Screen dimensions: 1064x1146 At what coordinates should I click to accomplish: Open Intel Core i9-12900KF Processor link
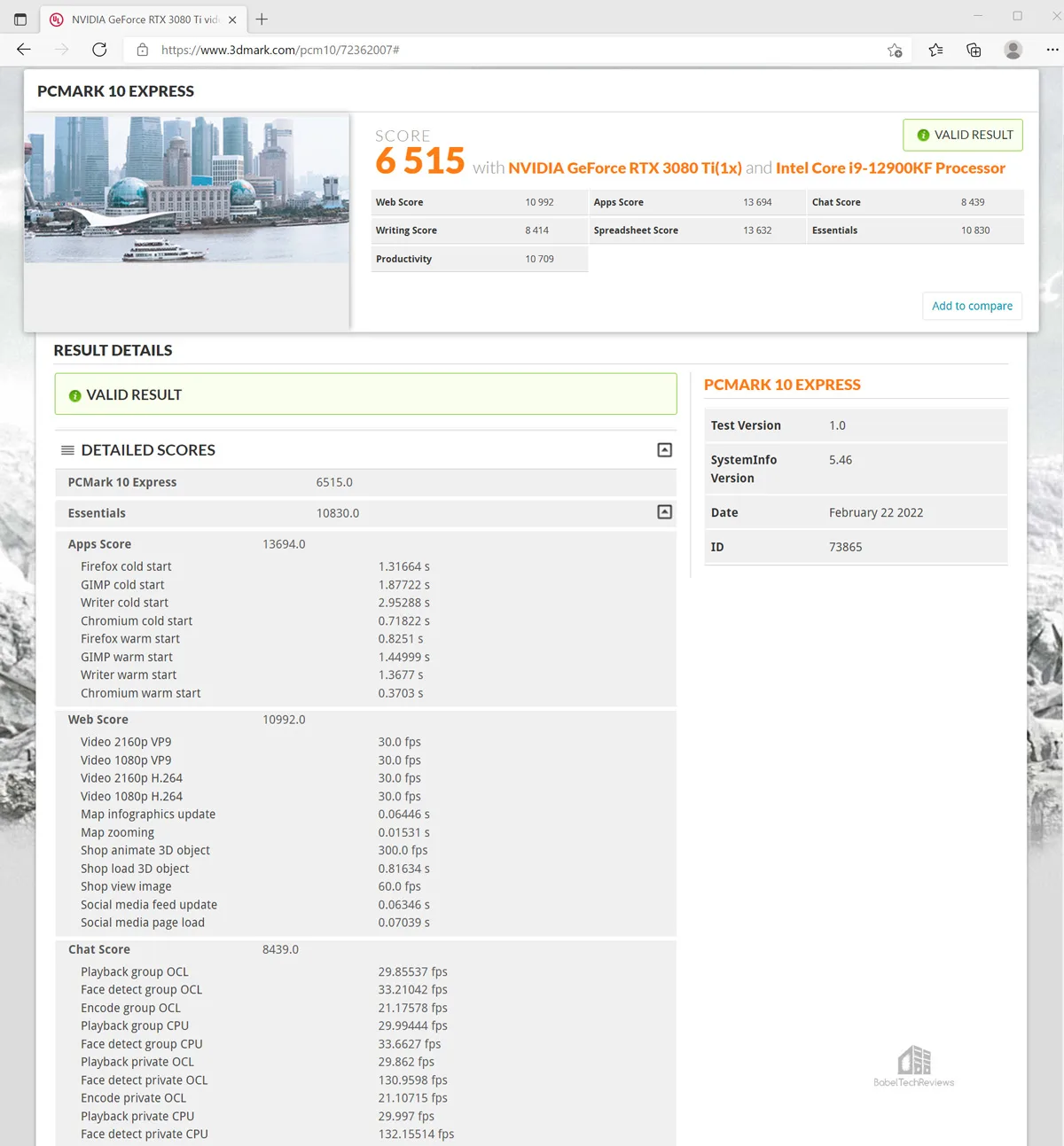coord(890,168)
